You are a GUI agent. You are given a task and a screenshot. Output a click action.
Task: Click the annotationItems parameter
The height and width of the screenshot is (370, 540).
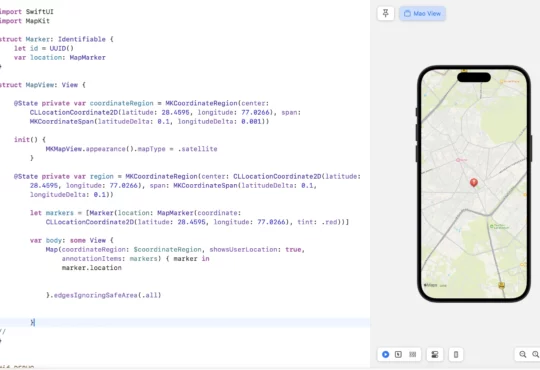coord(92,258)
